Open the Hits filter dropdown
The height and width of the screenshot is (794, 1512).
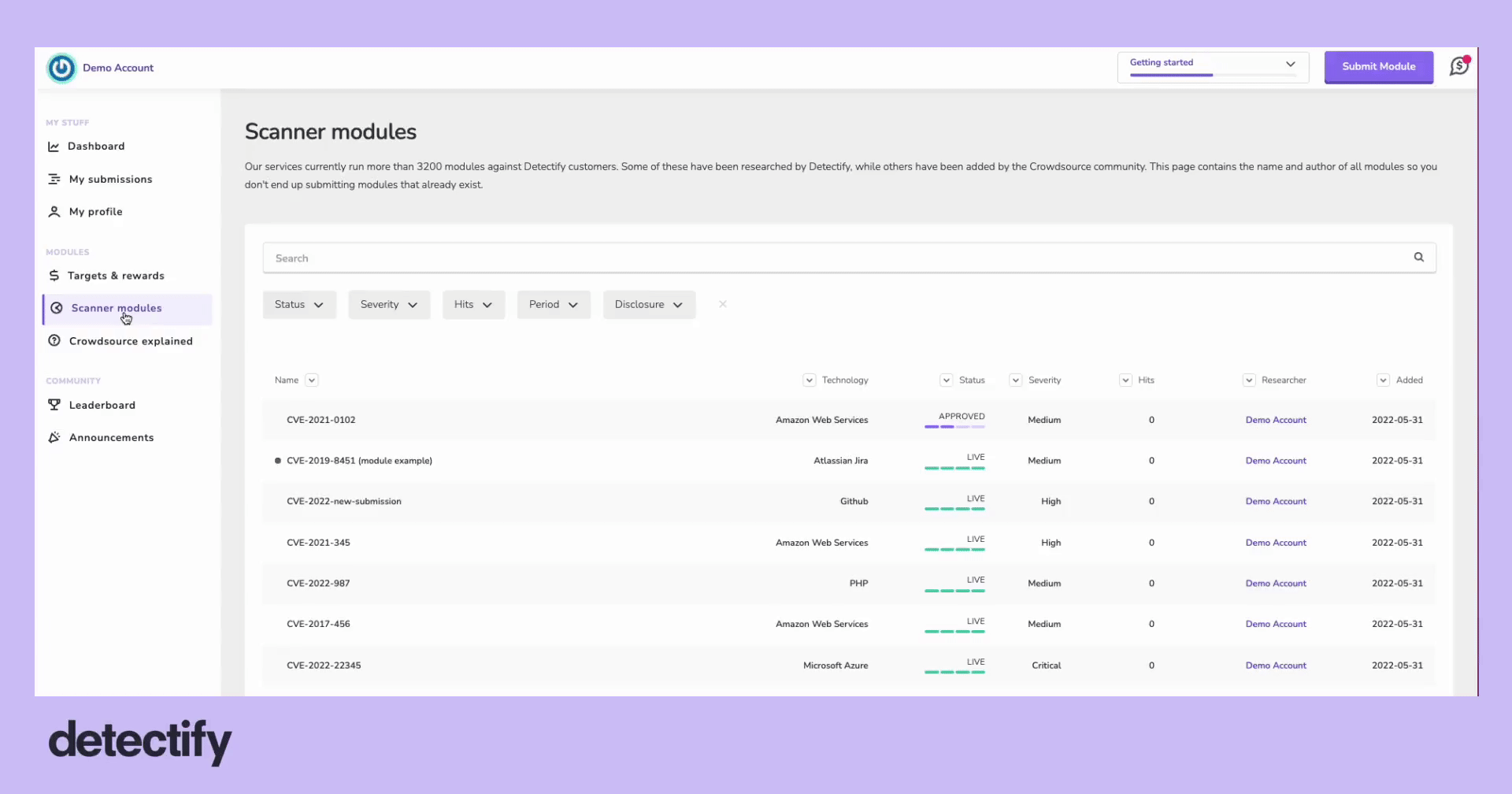tap(473, 305)
